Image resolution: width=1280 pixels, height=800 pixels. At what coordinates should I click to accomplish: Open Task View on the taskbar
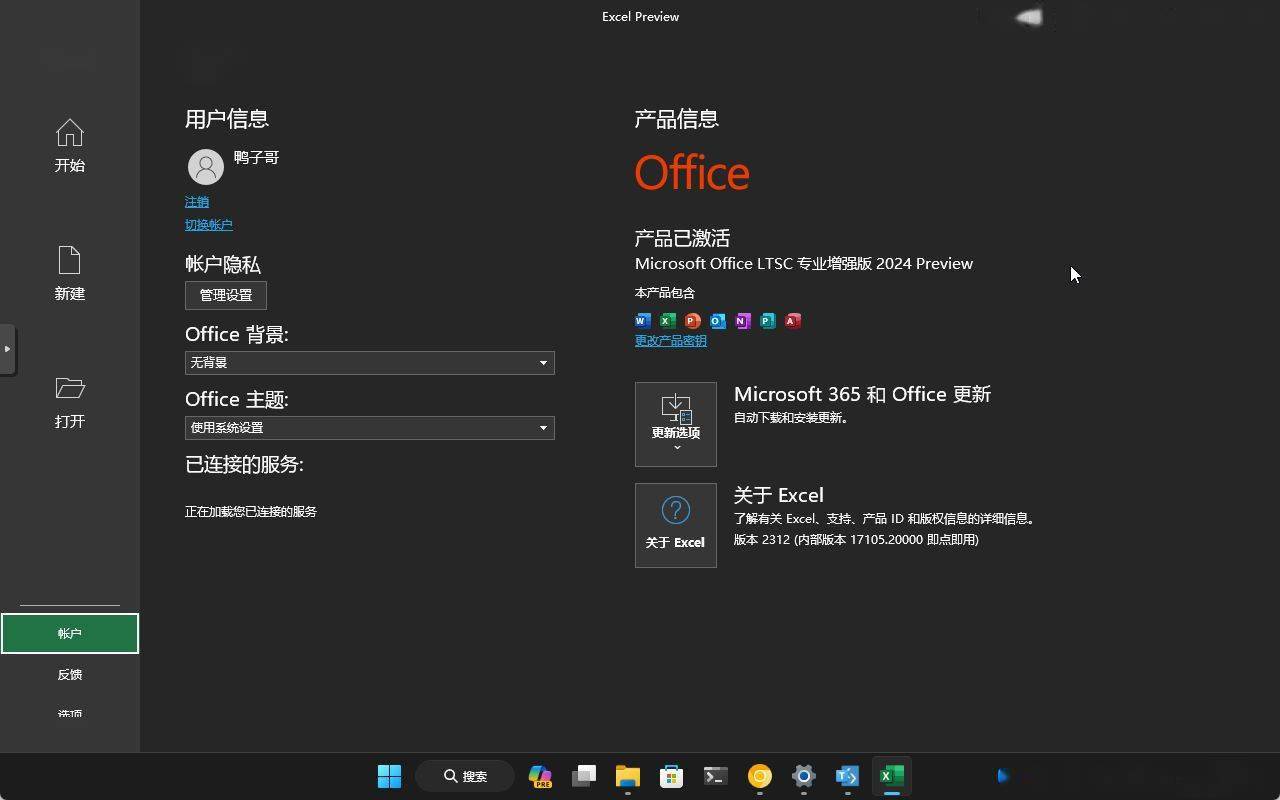(584, 776)
